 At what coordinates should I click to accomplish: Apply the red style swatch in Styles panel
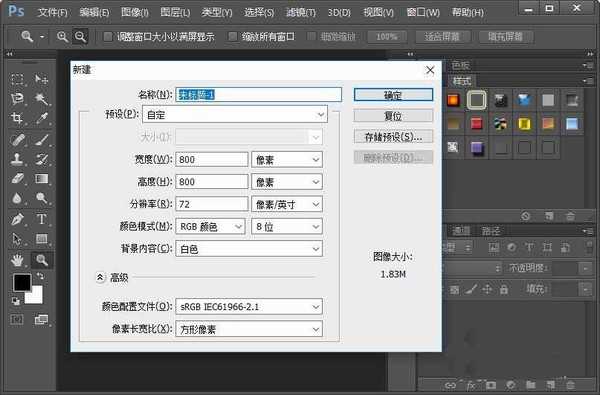tap(477, 124)
